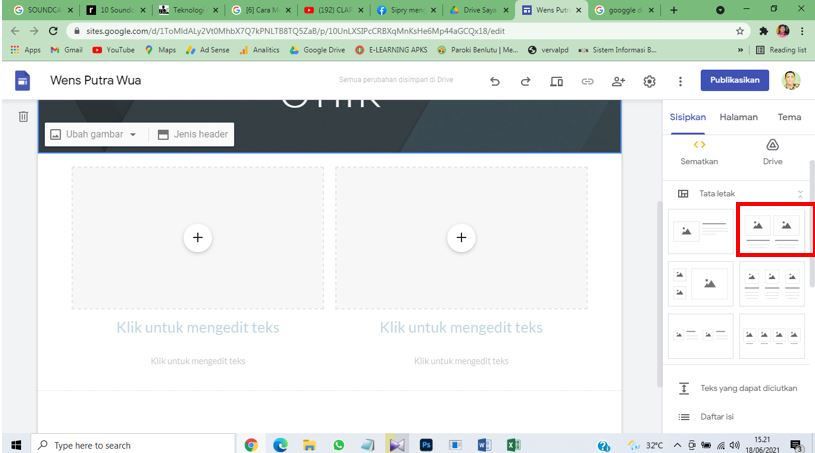Open the more options three-dot menu
This screenshot has height=453, width=815.
[680, 81]
